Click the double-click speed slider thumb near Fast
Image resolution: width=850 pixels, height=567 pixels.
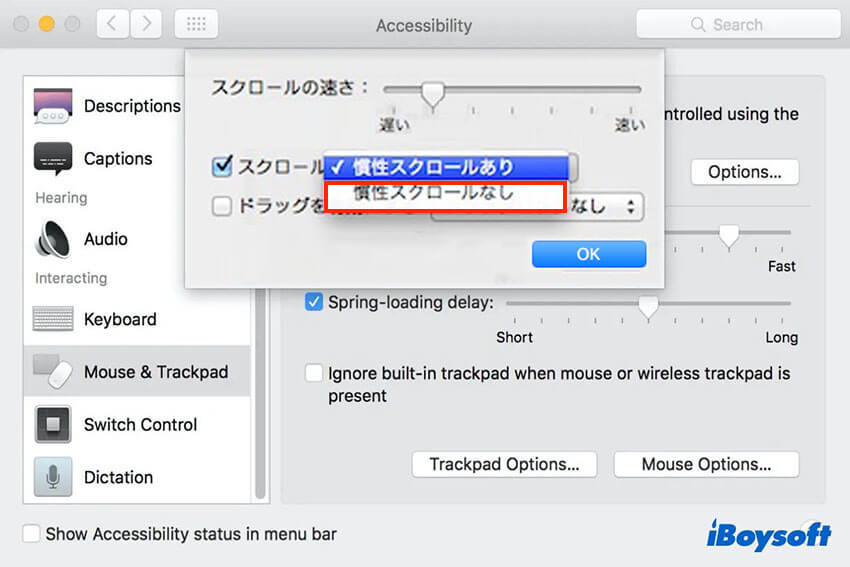click(x=729, y=236)
